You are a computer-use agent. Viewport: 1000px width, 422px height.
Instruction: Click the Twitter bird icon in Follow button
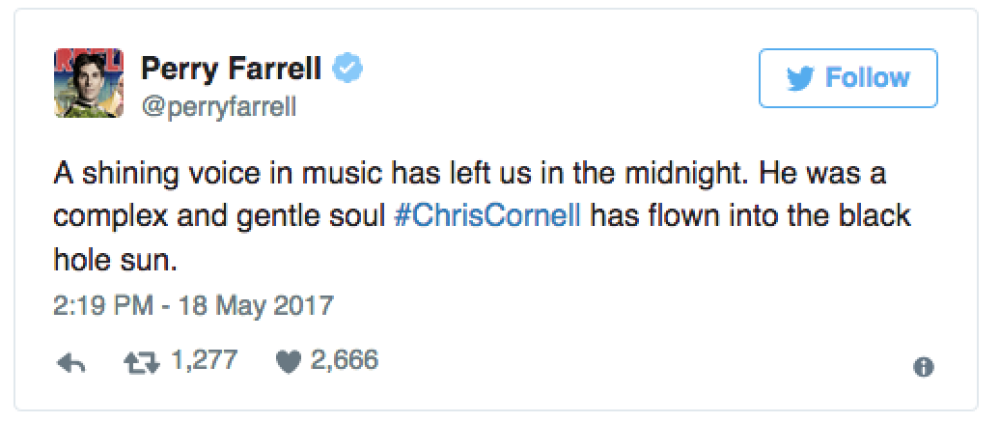click(801, 79)
